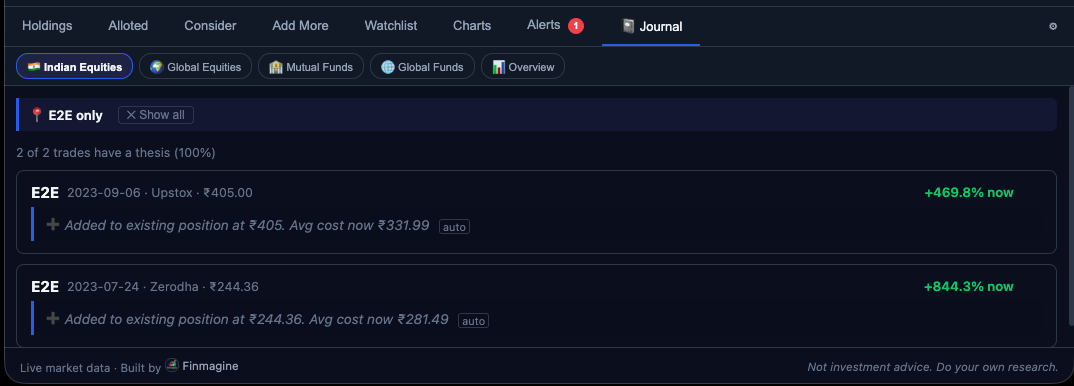This screenshot has width=1074, height=386.
Task: Click the journal list vertical scrollbar
Action: click(x=1071, y=205)
